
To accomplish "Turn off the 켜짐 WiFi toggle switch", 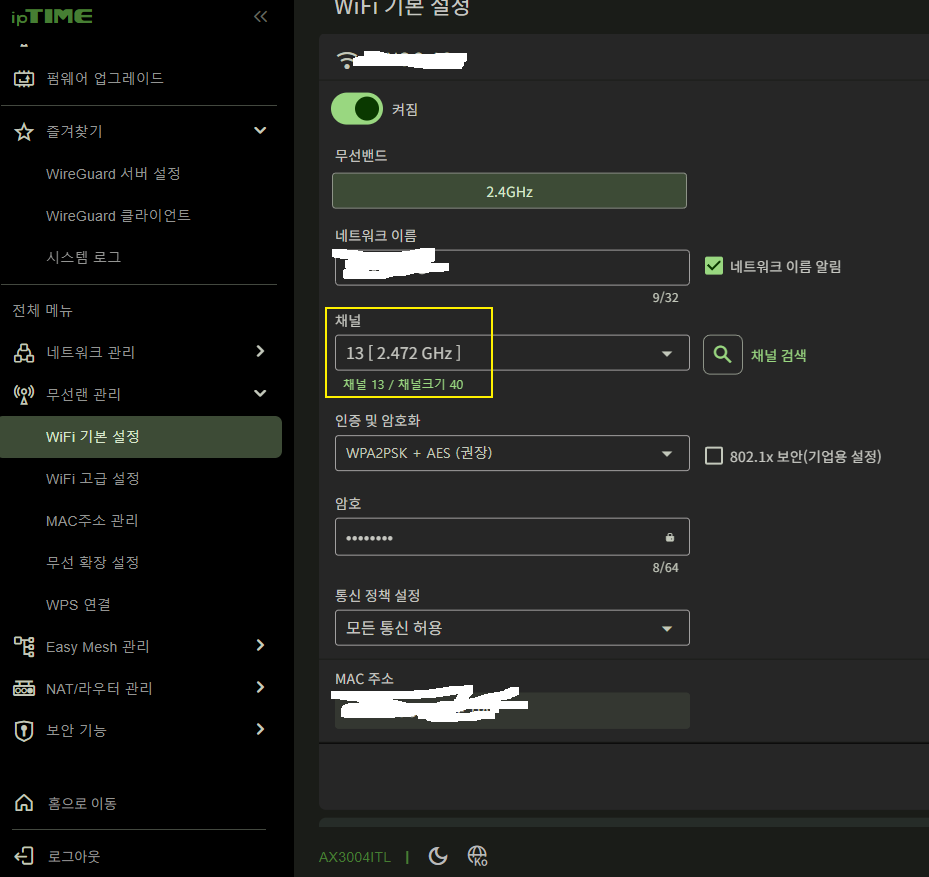I will 357,108.
